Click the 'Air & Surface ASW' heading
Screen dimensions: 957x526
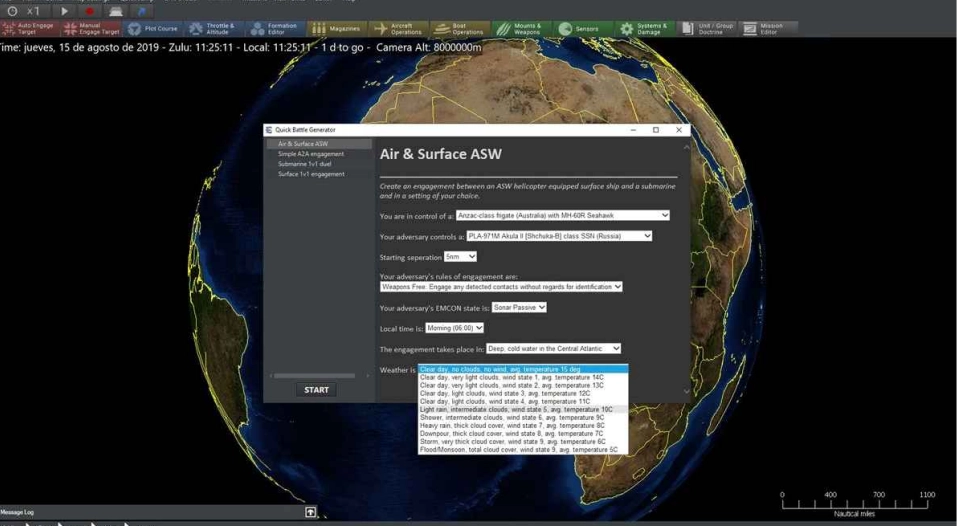point(441,154)
